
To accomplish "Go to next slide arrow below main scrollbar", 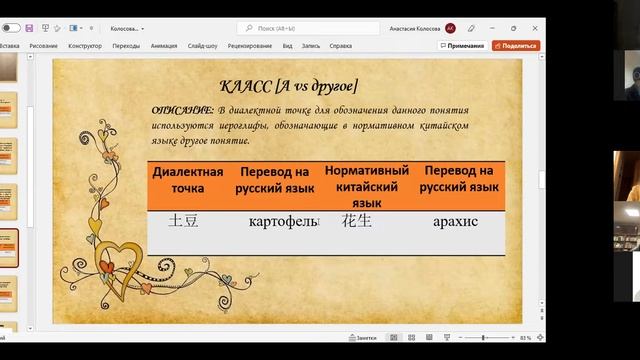I will (542, 318).
